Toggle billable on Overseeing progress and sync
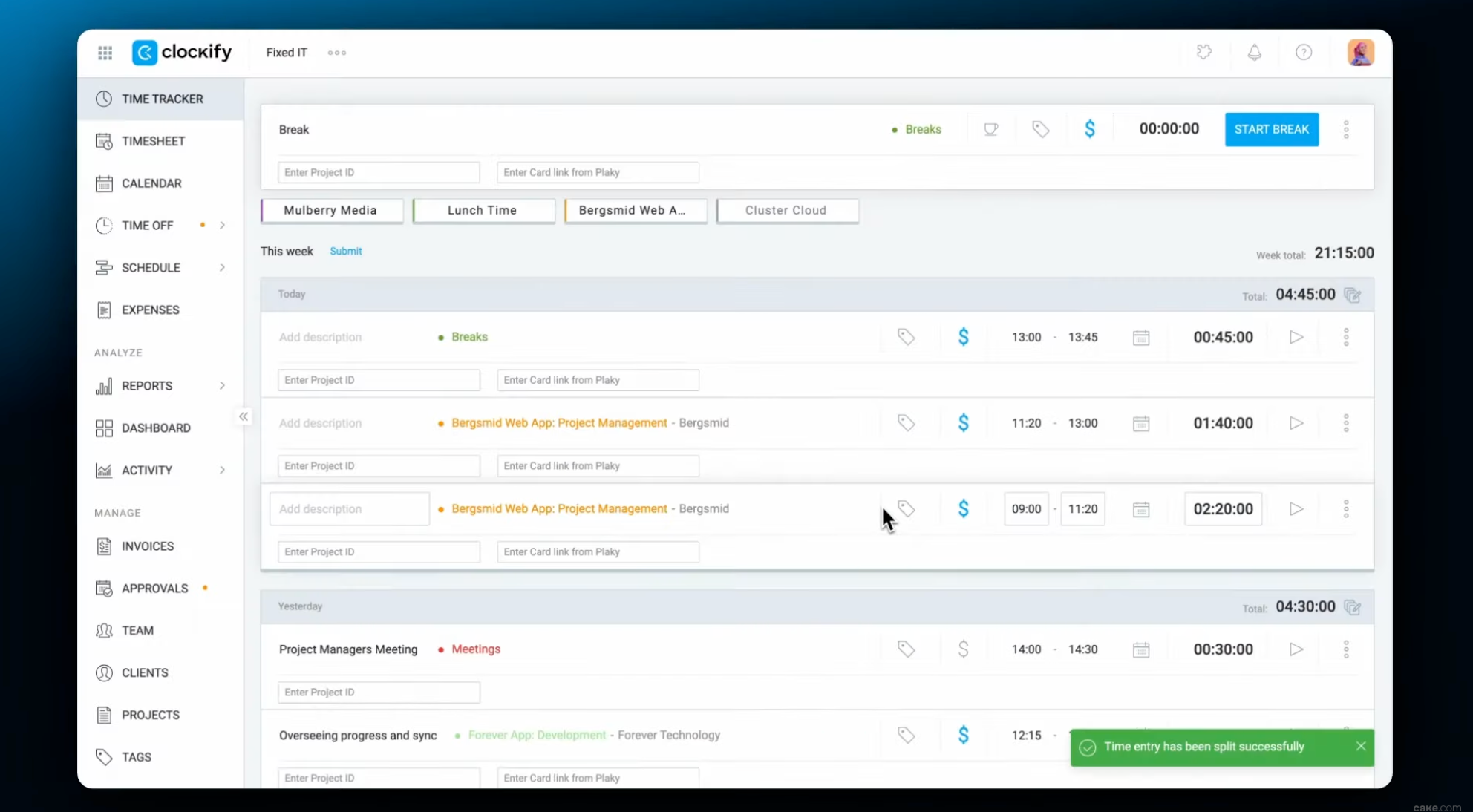The image size is (1473, 812). coord(963,736)
